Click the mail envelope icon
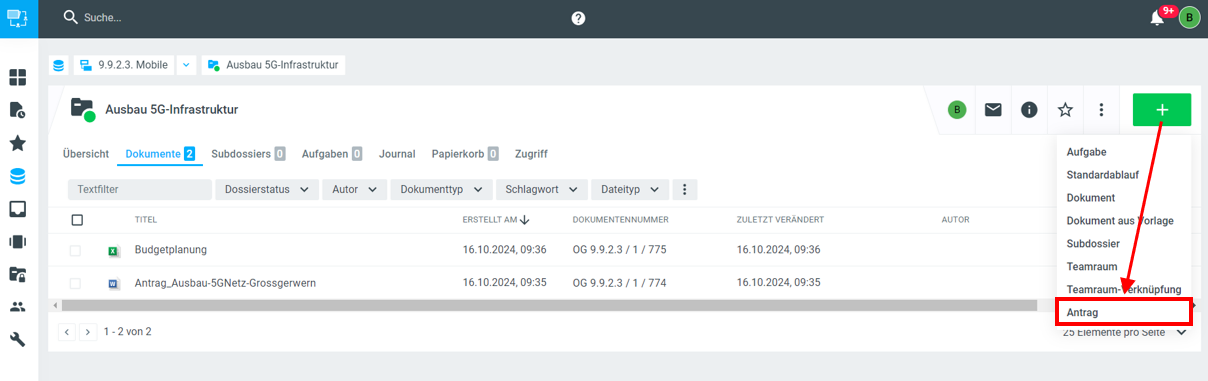Image resolution: width=1208 pixels, height=381 pixels. (x=993, y=110)
